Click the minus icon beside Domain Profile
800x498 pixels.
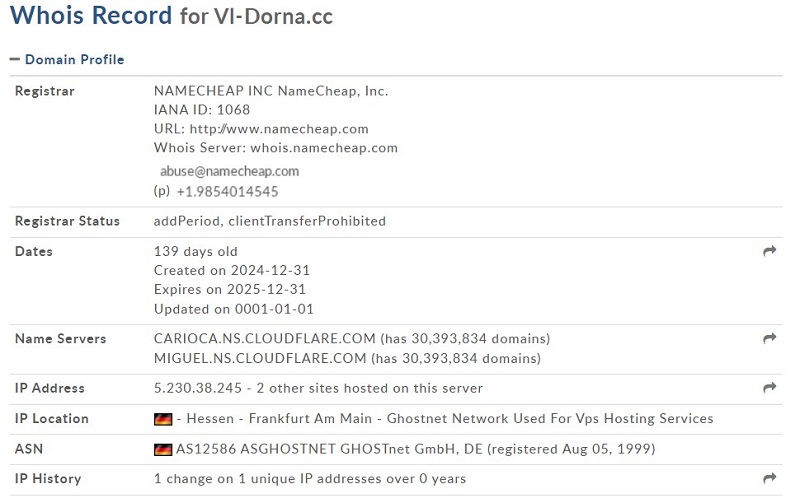click(x=15, y=60)
